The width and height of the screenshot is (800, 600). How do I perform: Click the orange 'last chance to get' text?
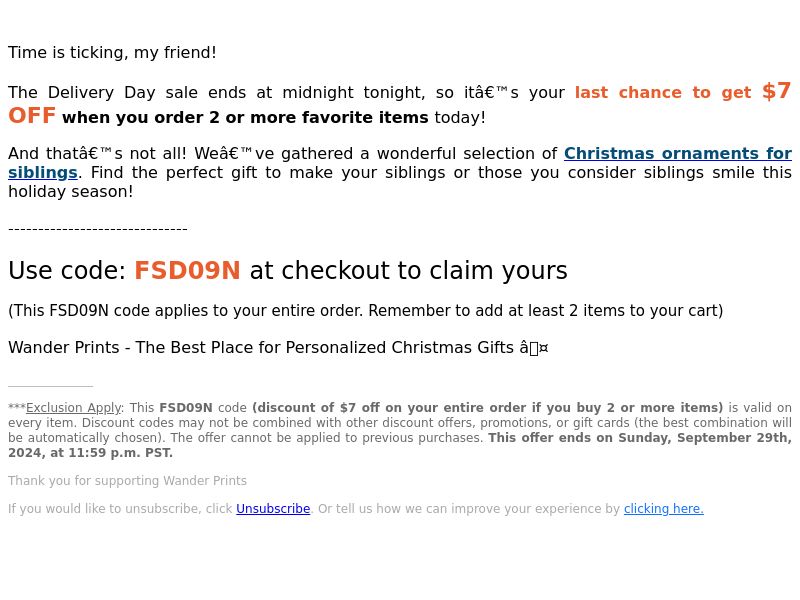click(x=663, y=92)
